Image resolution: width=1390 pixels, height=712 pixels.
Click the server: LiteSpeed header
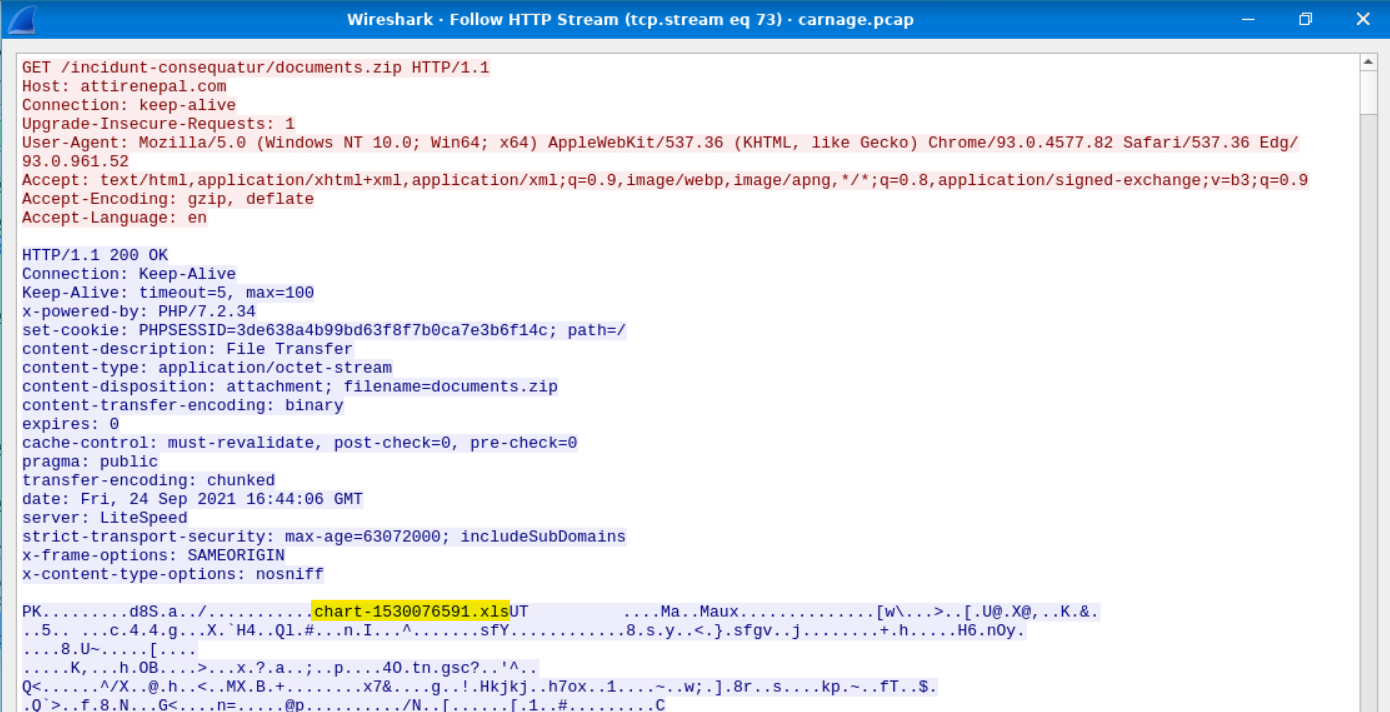[x=104, y=518]
